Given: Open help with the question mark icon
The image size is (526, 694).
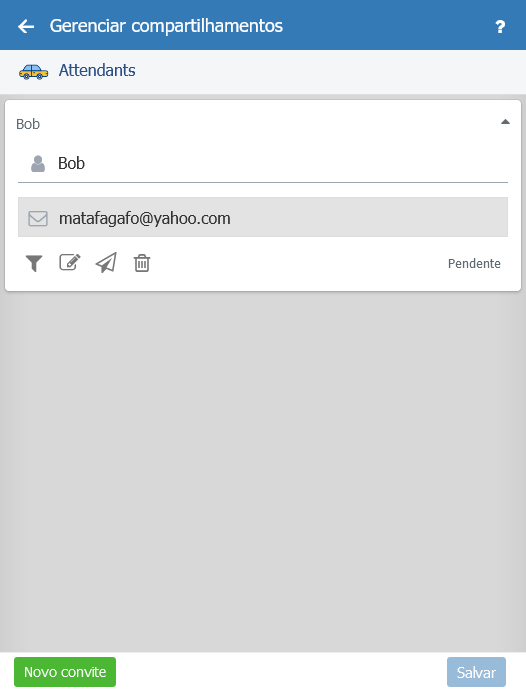Looking at the screenshot, I should 500,27.
